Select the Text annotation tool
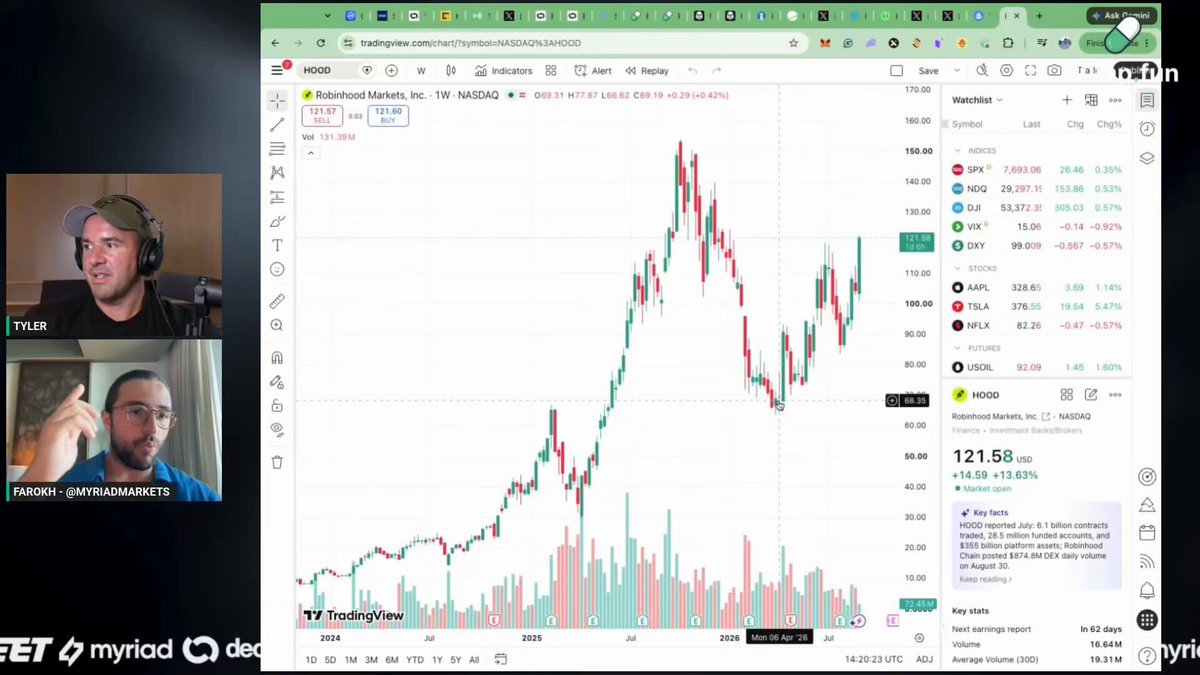Image resolution: width=1200 pixels, height=675 pixels. click(277, 245)
